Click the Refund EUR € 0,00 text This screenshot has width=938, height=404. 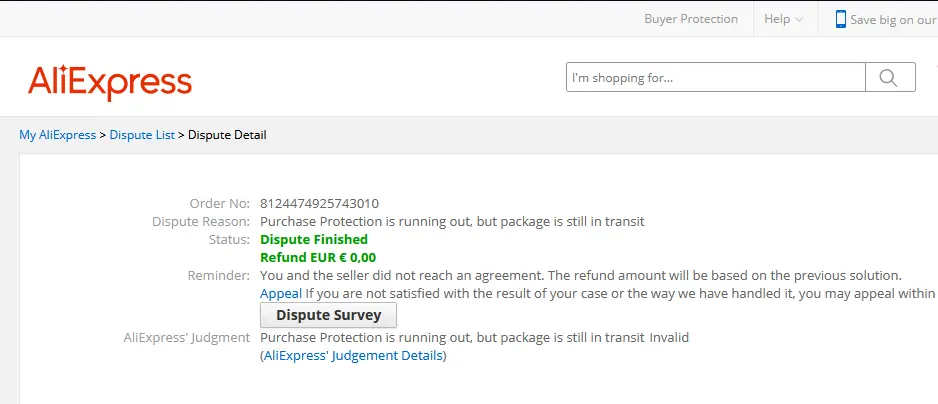[318, 258]
